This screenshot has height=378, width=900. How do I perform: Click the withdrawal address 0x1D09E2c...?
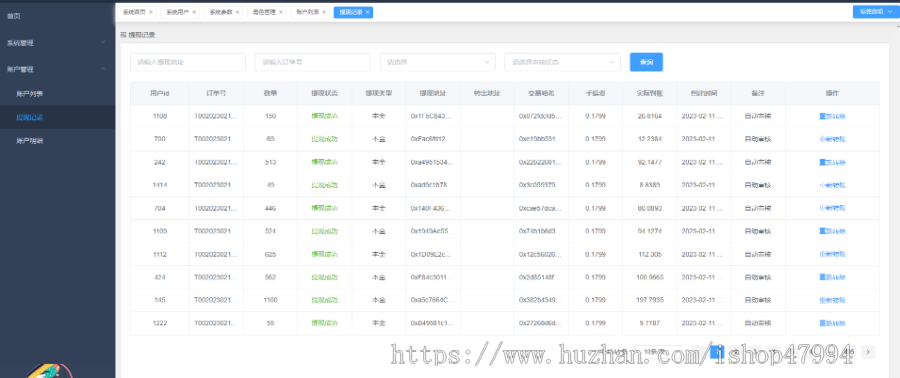(x=432, y=254)
